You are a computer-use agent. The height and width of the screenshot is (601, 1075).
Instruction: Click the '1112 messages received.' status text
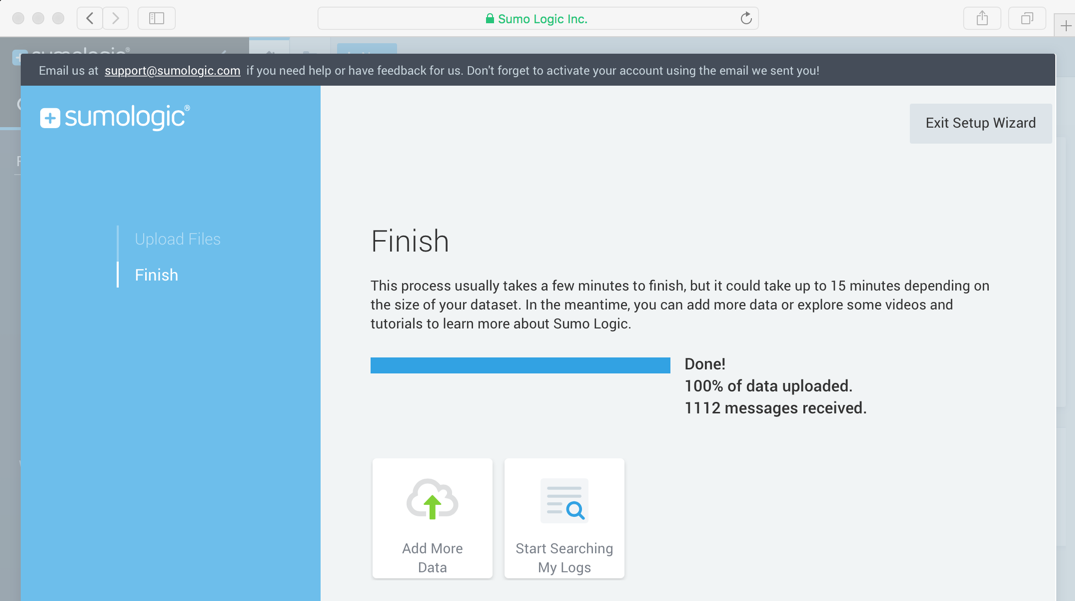click(775, 408)
